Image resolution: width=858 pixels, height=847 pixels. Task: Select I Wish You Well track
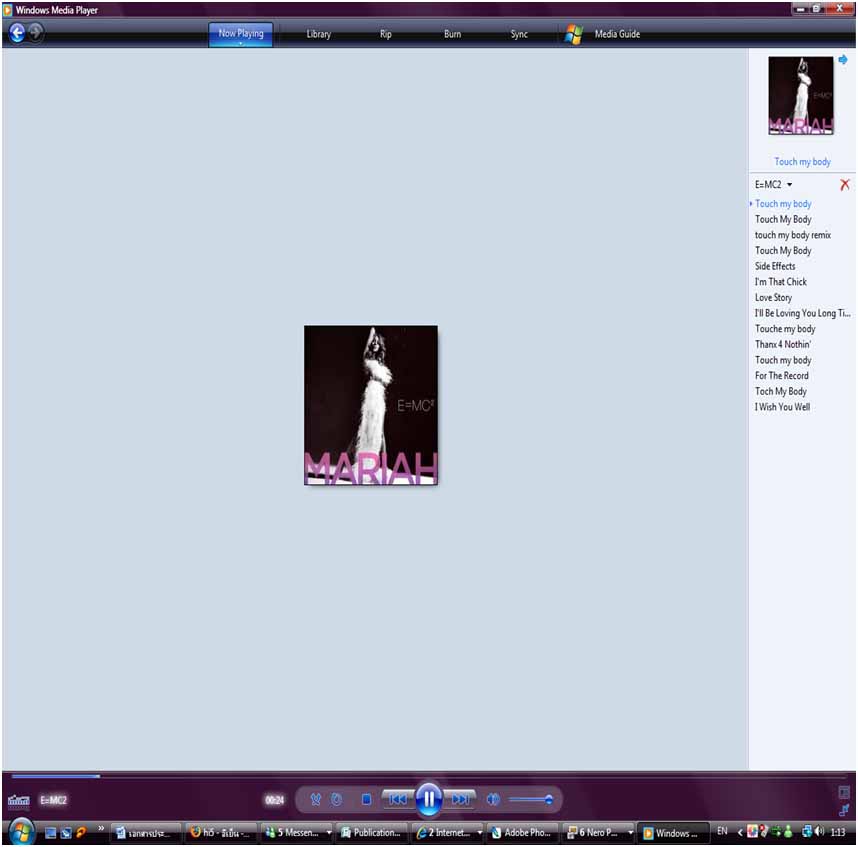(x=782, y=407)
